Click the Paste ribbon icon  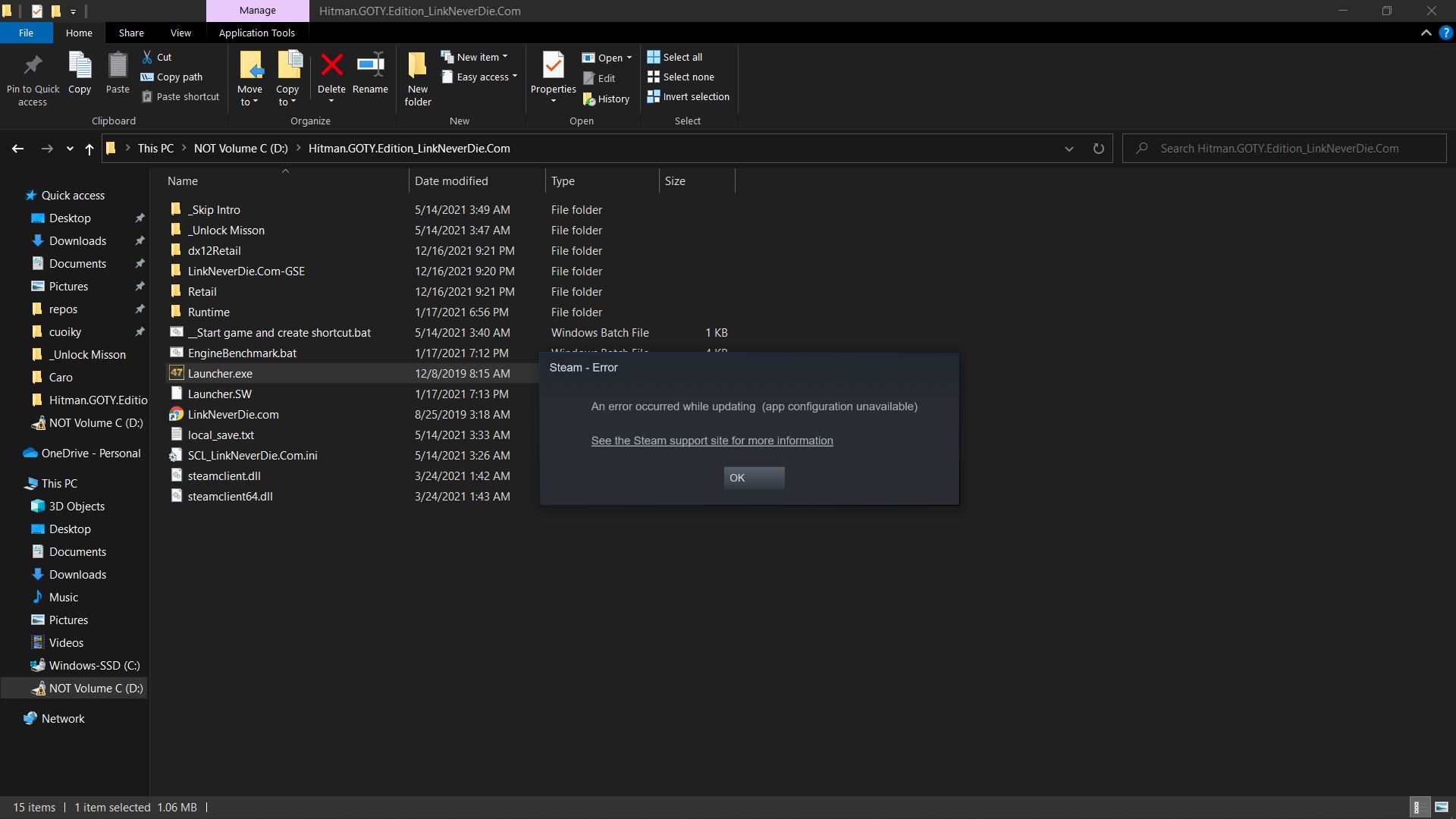[118, 74]
